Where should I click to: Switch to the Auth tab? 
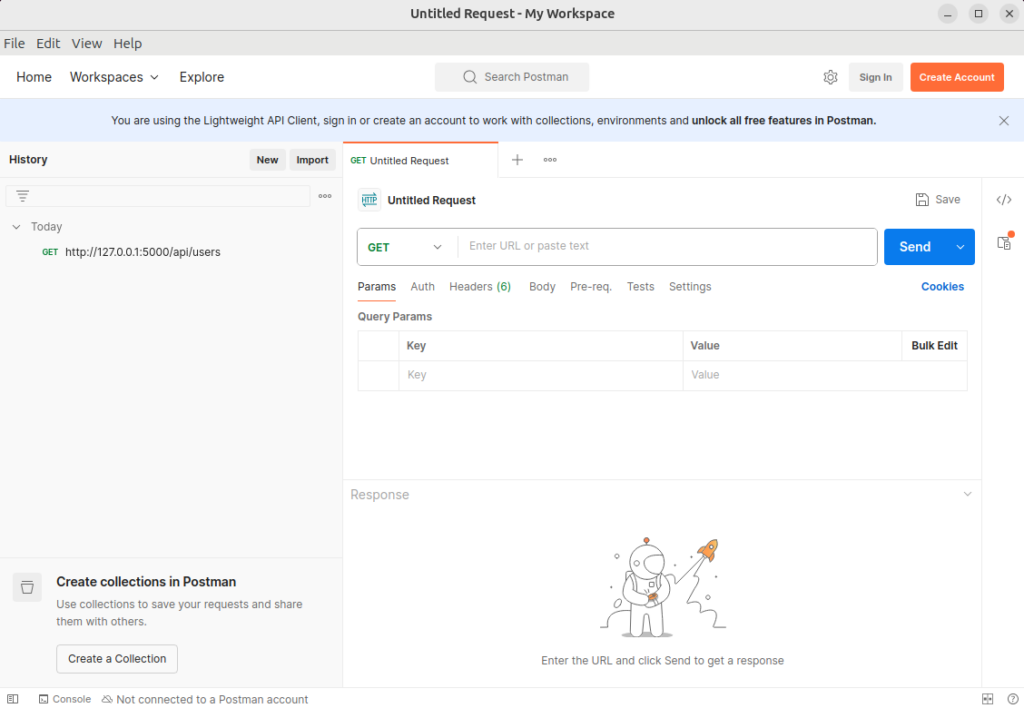423,287
